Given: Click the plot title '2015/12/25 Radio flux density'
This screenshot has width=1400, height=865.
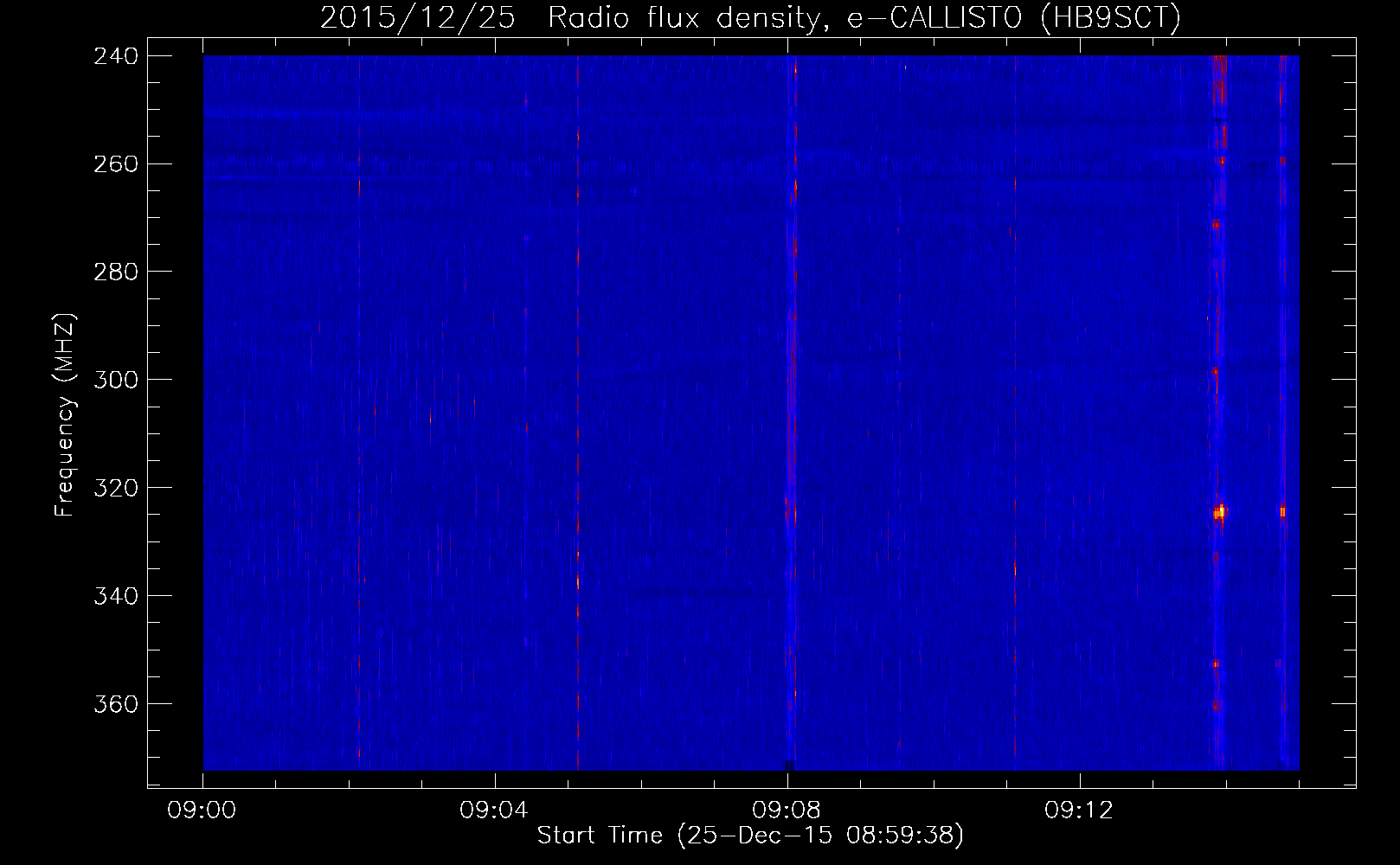Looking at the screenshot, I should [750, 17].
